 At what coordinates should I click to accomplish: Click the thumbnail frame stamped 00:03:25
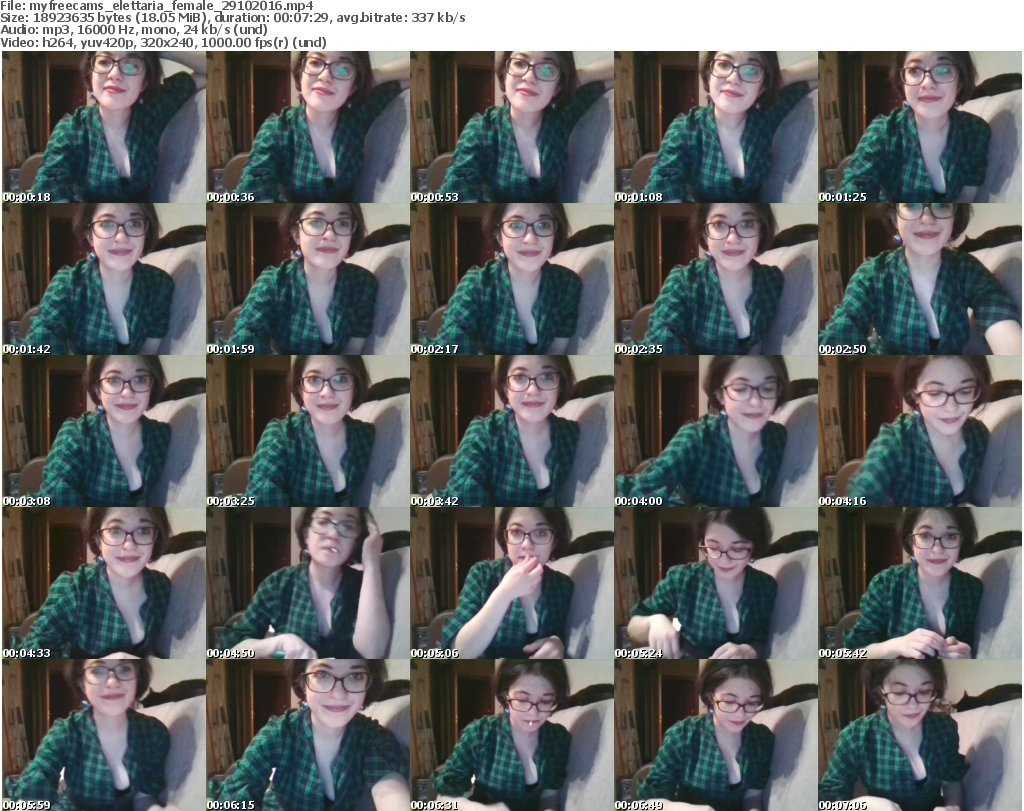(308, 432)
